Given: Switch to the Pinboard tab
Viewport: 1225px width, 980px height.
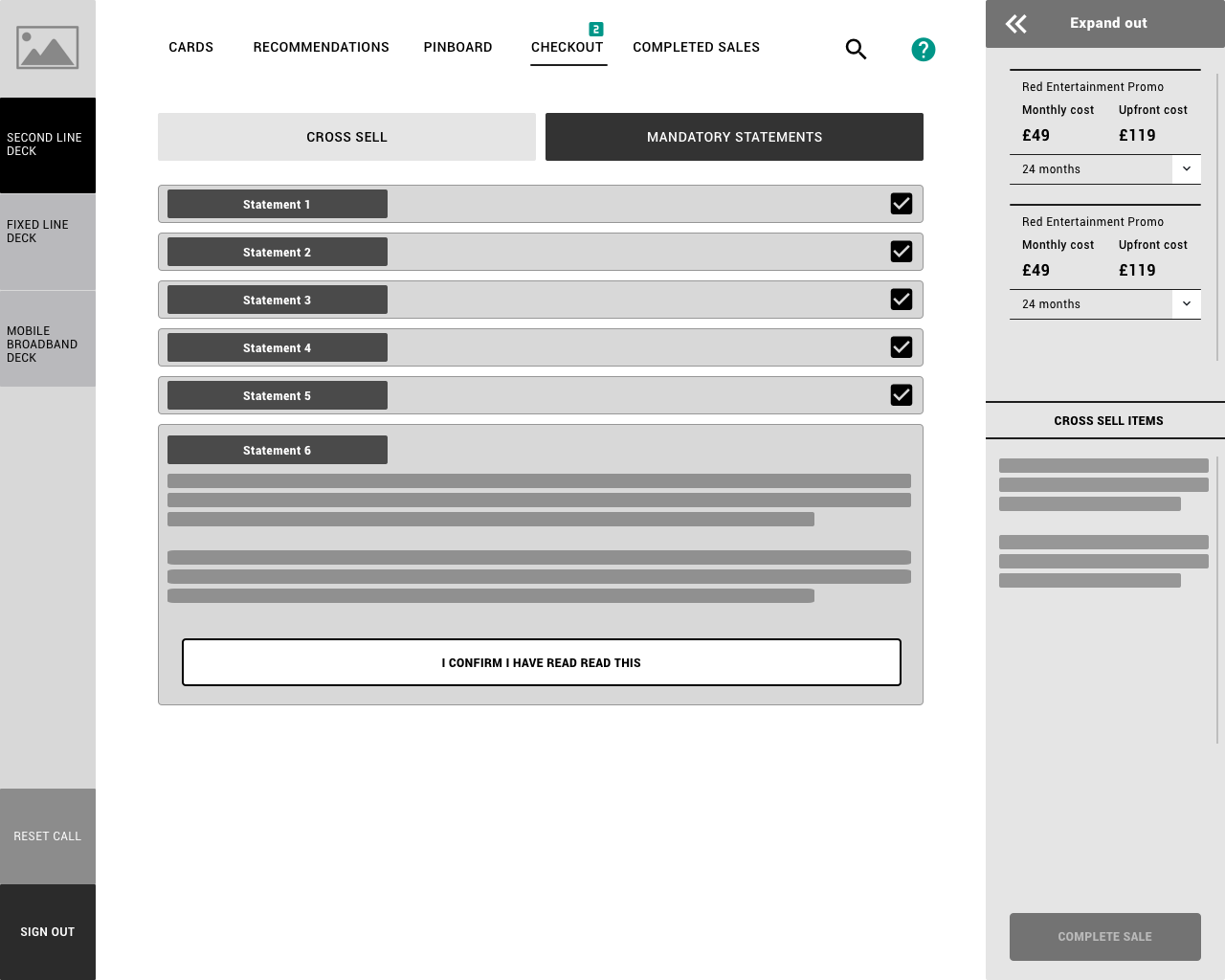Looking at the screenshot, I should click(x=458, y=47).
